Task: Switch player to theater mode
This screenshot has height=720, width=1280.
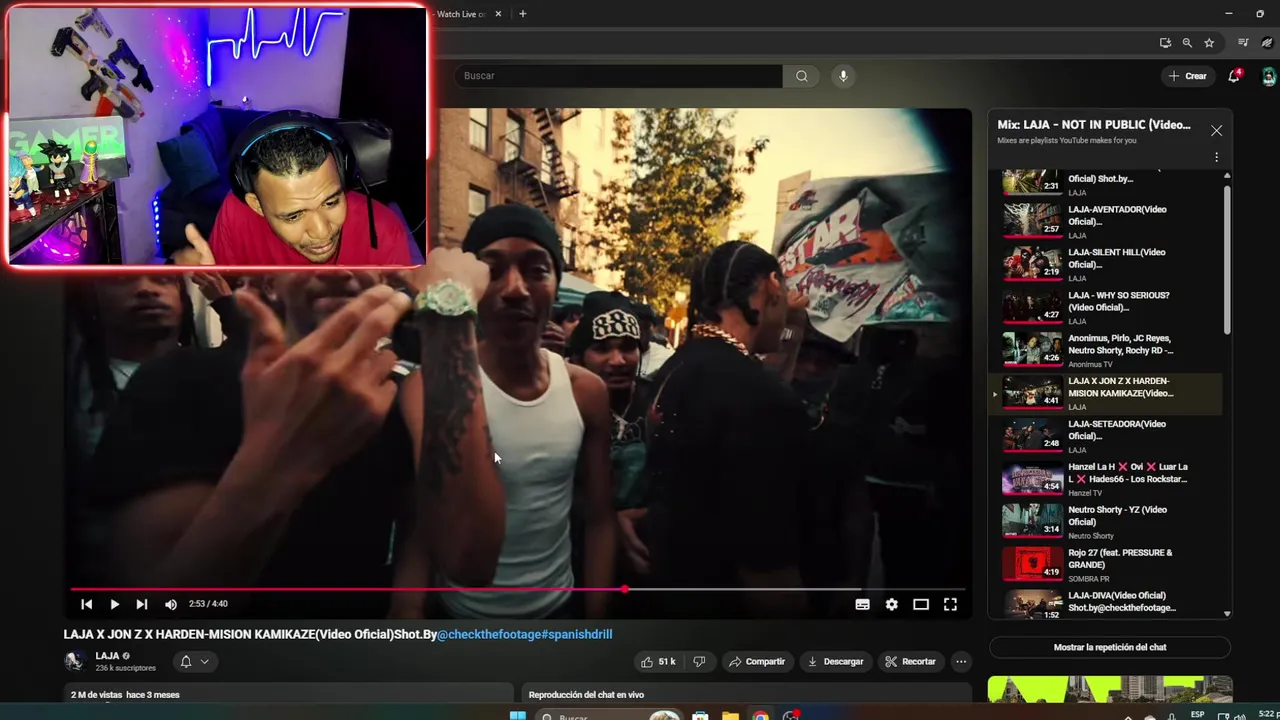Action: pos(921,604)
